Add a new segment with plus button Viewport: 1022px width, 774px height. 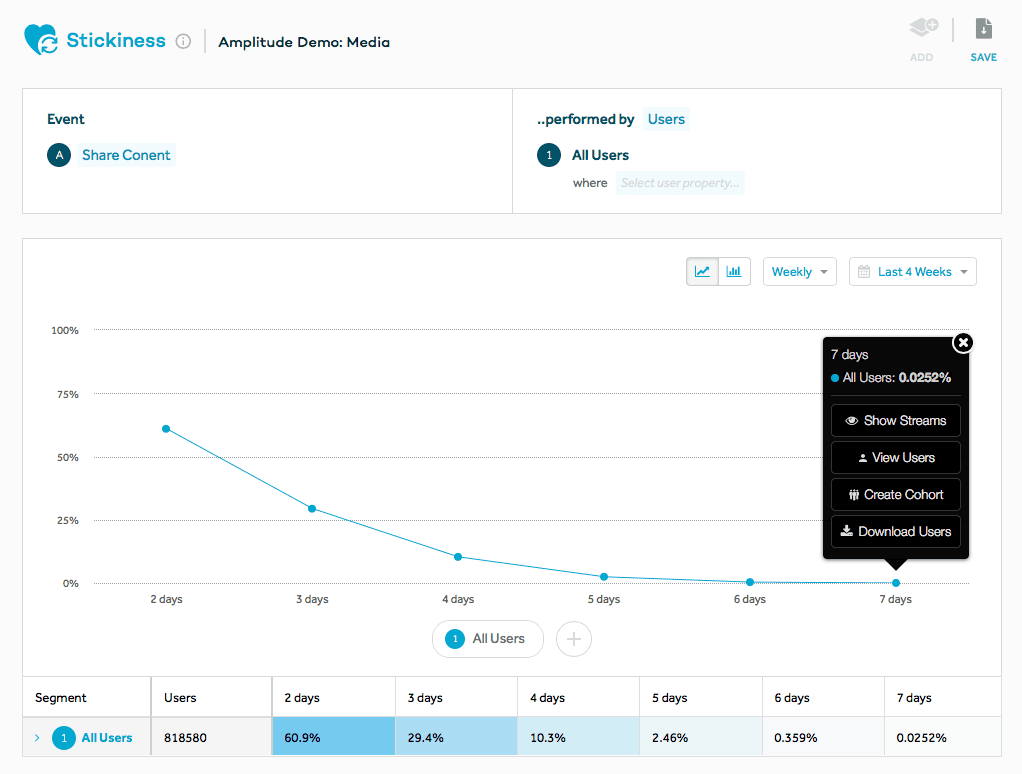click(x=574, y=639)
